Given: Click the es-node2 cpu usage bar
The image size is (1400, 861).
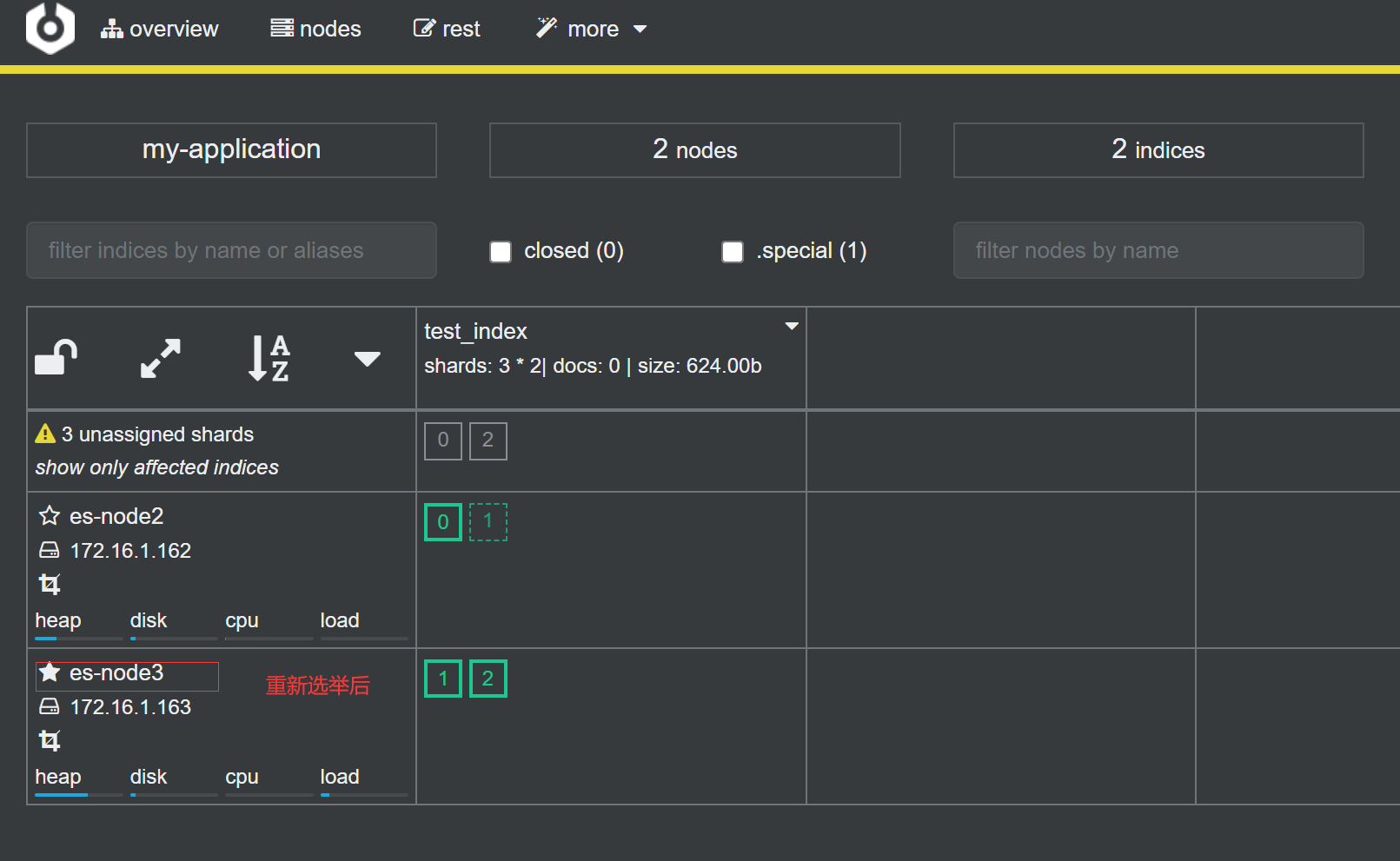Looking at the screenshot, I should click(269, 639).
